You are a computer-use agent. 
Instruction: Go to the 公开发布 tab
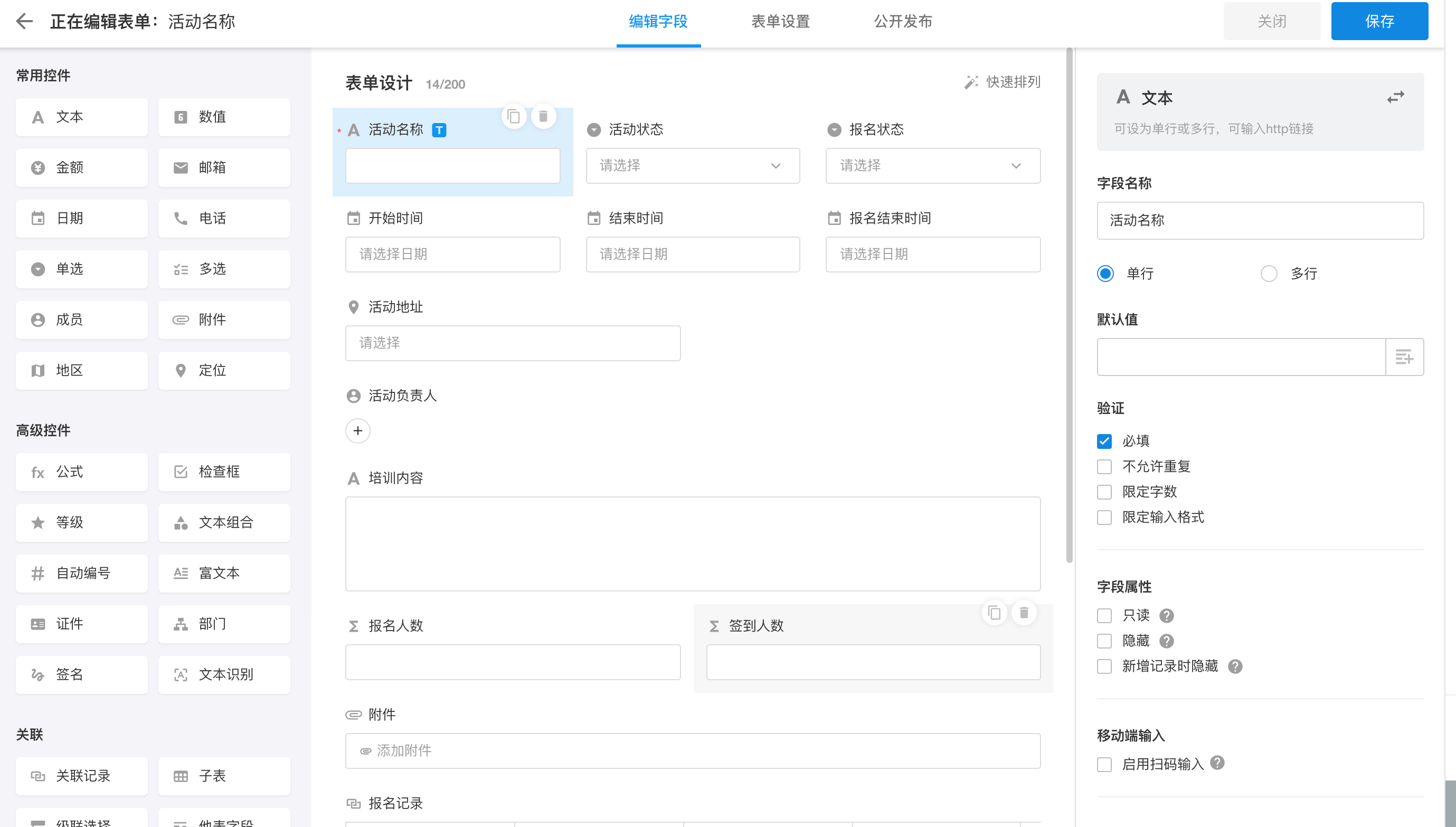(x=903, y=22)
